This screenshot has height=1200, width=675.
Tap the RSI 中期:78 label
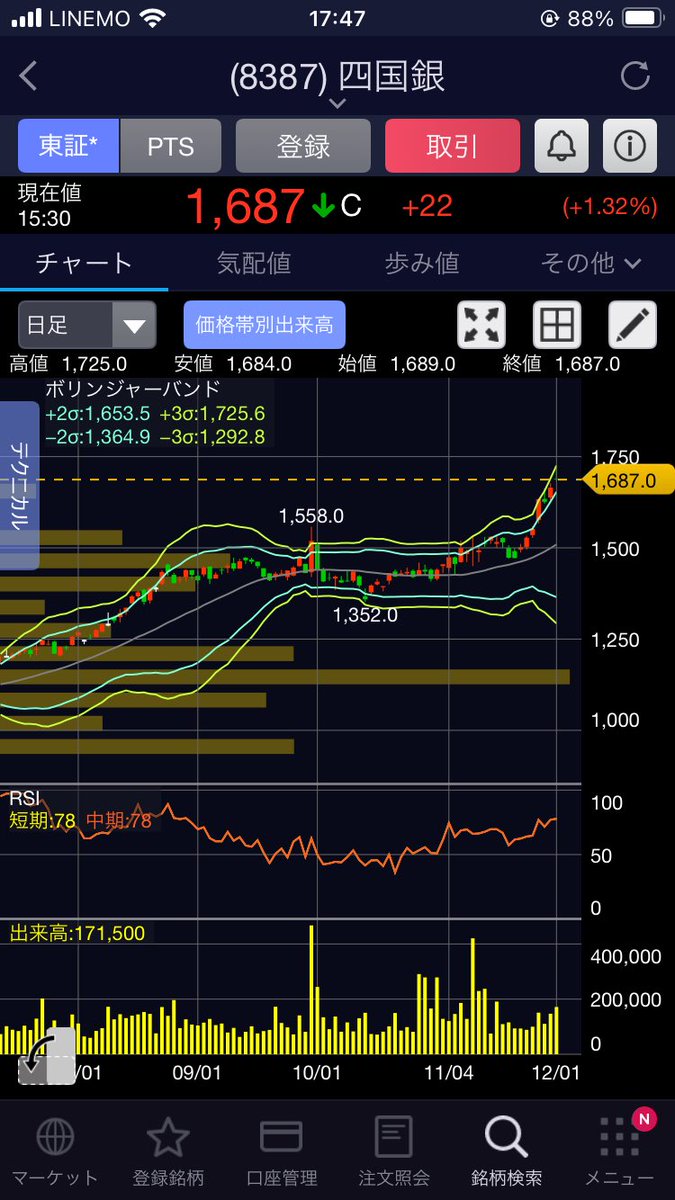[x=118, y=821]
